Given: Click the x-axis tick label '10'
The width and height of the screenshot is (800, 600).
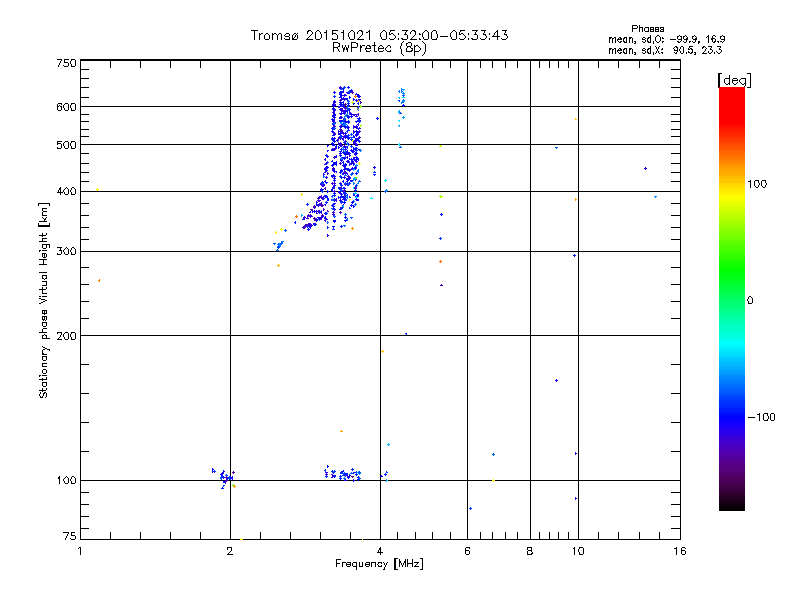Looking at the screenshot, I should tap(578, 551).
